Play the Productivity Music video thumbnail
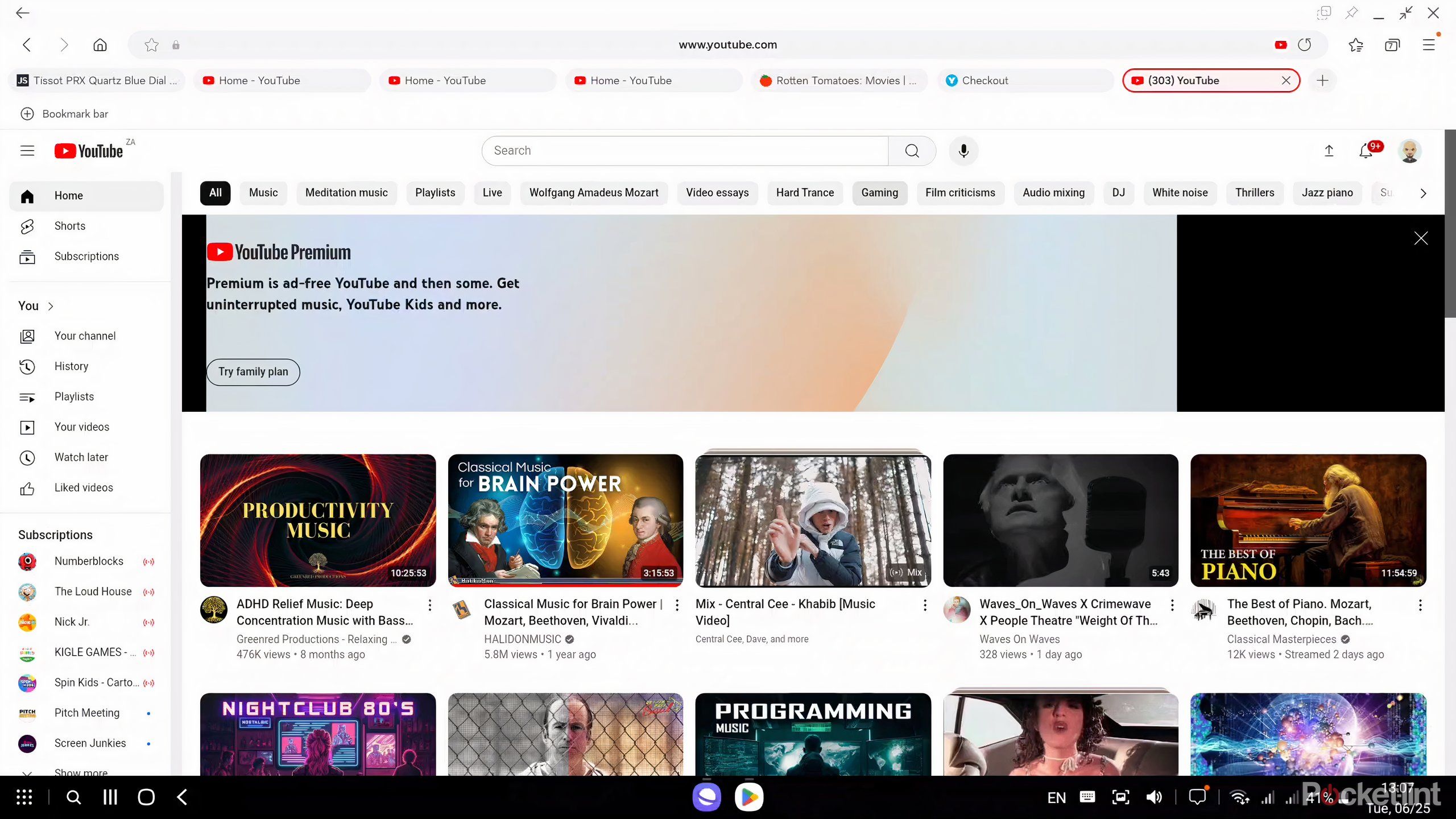 (x=318, y=520)
